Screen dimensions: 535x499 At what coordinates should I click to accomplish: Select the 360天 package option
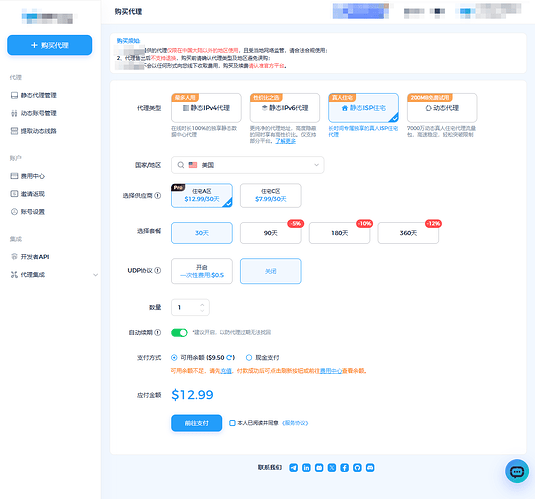408,233
